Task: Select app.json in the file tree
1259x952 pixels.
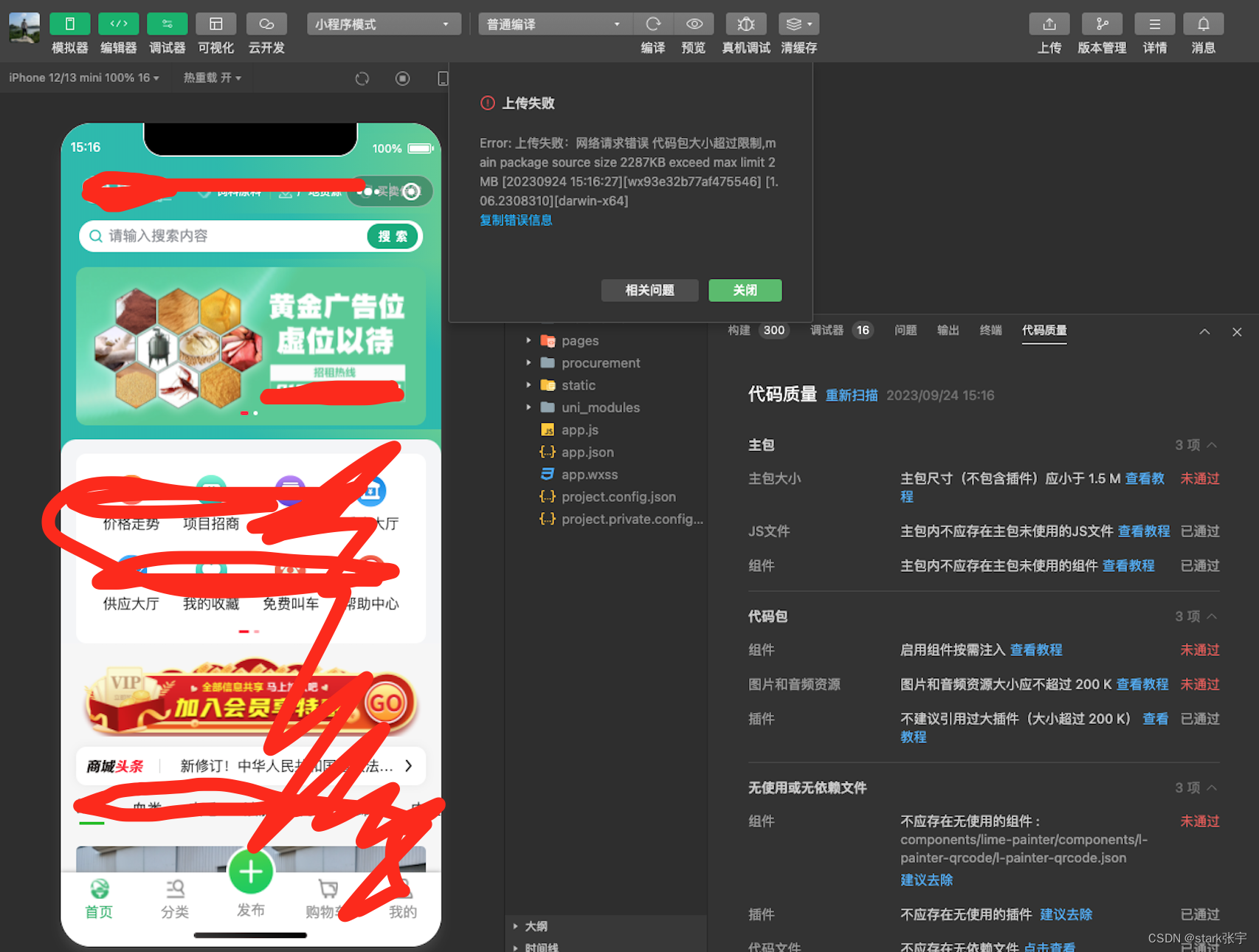Action: tap(587, 452)
